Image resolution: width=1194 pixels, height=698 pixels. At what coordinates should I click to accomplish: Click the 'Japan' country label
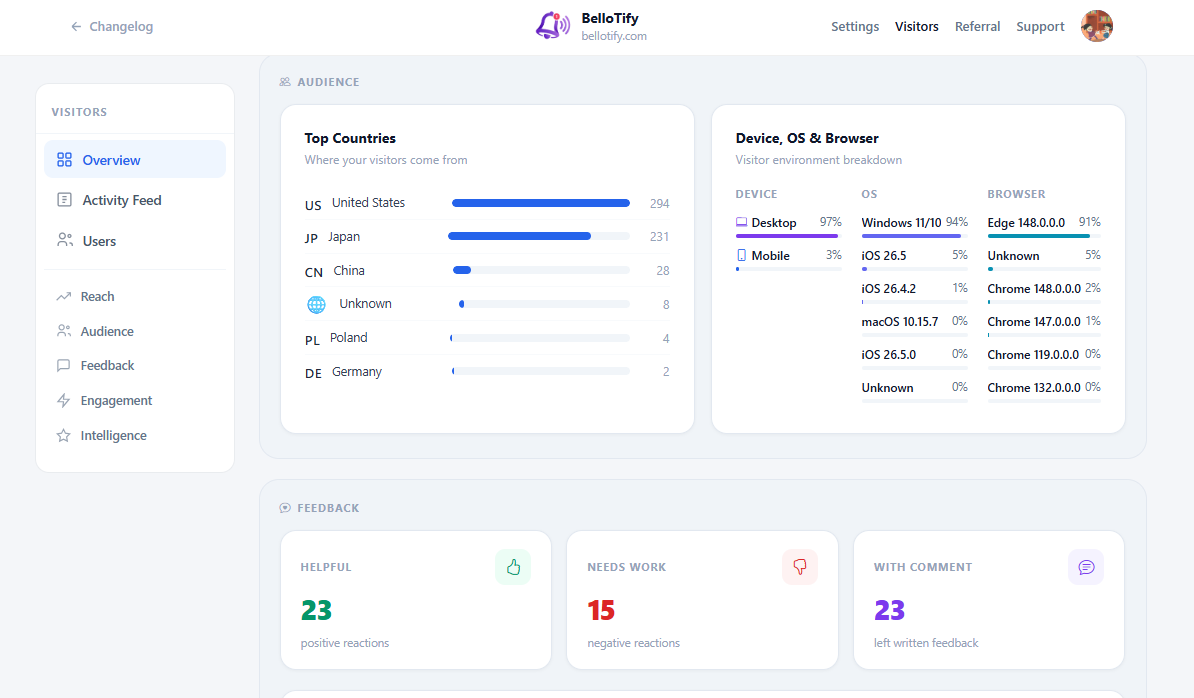pos(344,237)
